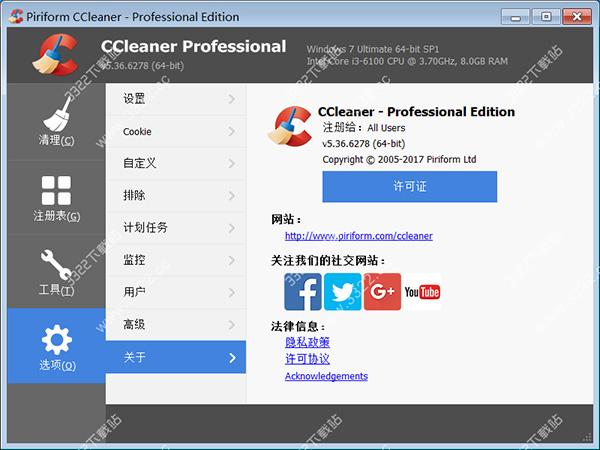Screen dimensions: 600x450
Task: Click the CCleaner title bar app icon
Action: [x=16, y=16]
